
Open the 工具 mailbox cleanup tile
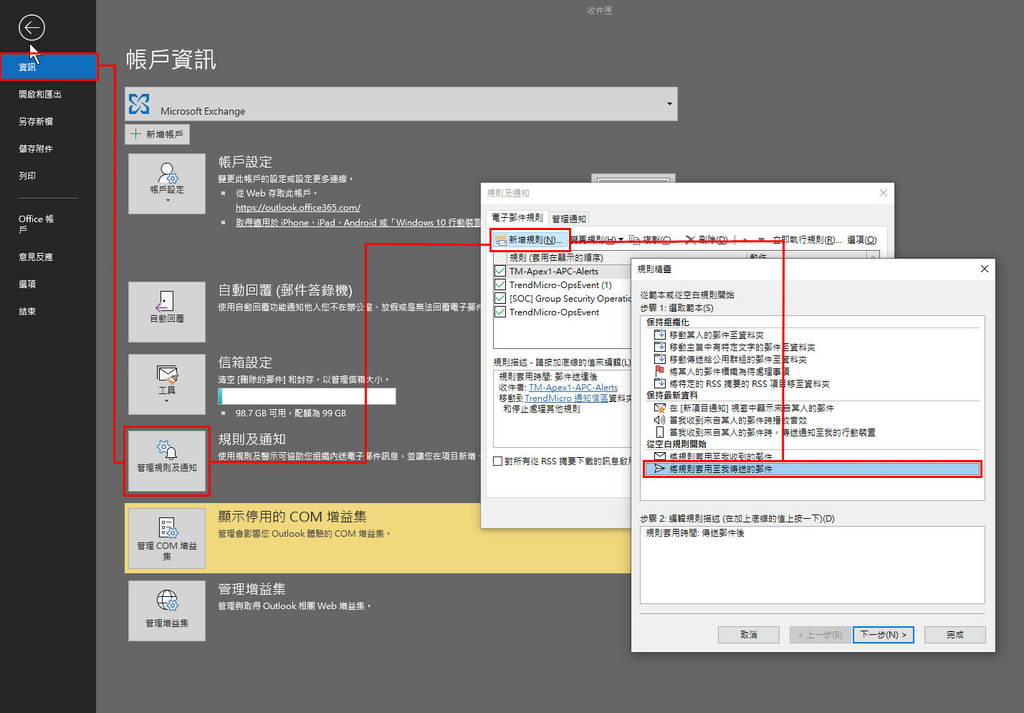(167, 384)
